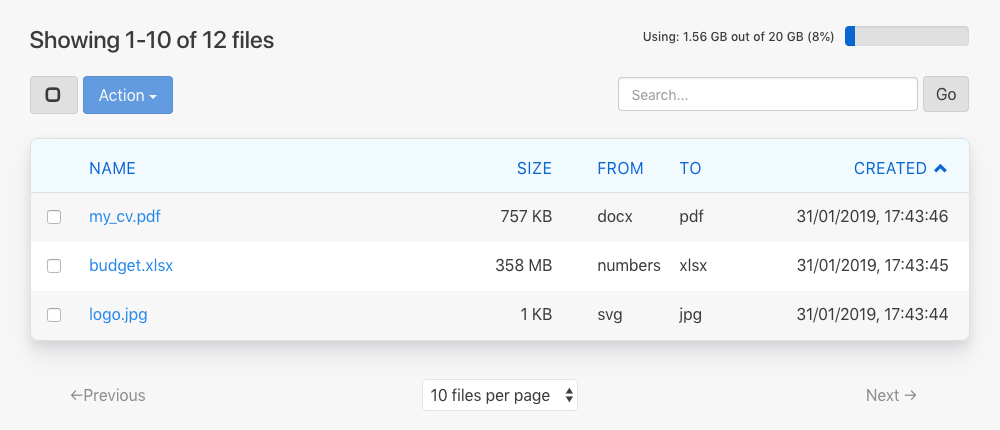Expand the files per page selector
Viewport: 1000px width, 430px height.
click(x=500, y=395)
